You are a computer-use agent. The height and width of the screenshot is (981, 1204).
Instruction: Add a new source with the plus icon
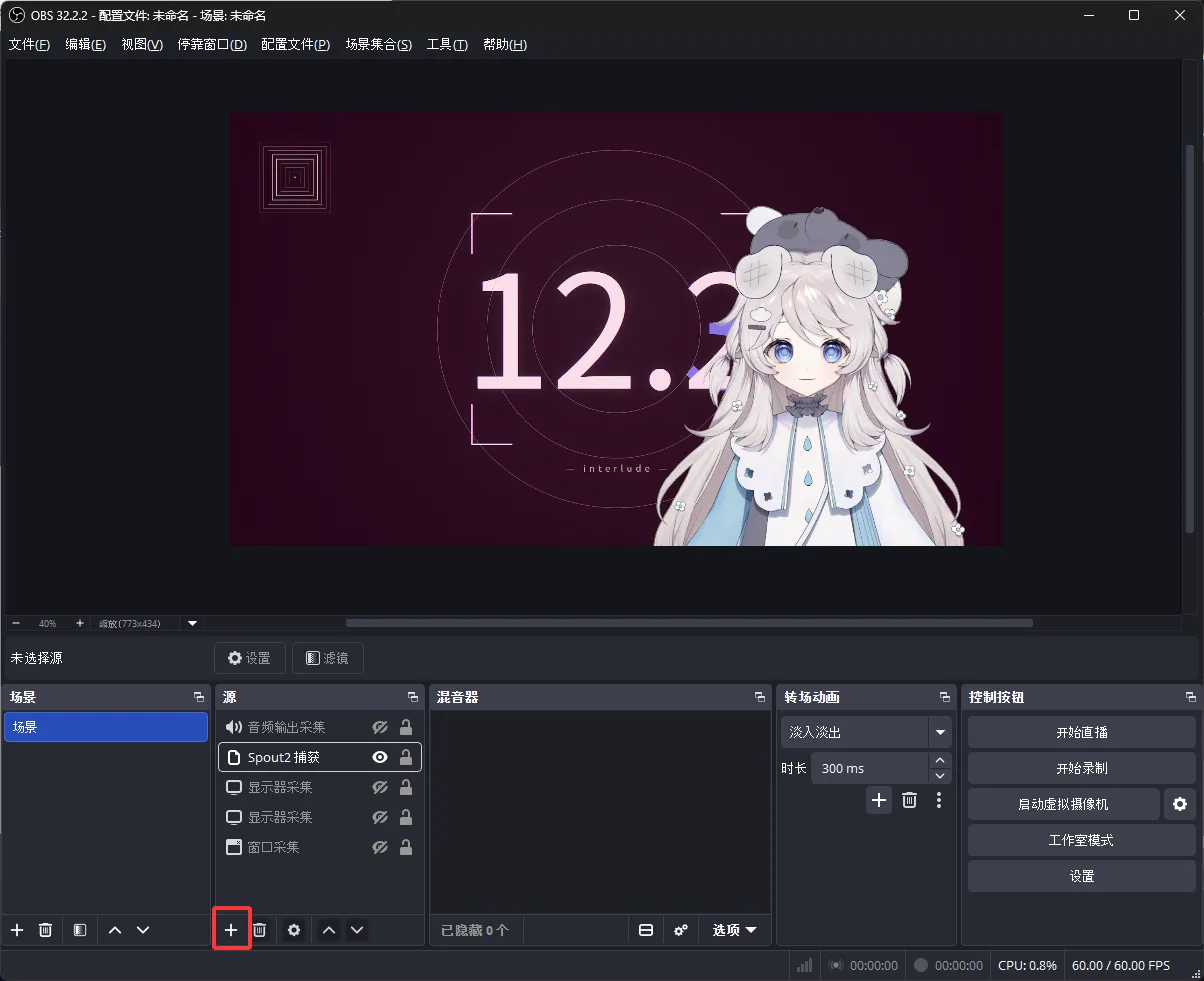point(231,930)
